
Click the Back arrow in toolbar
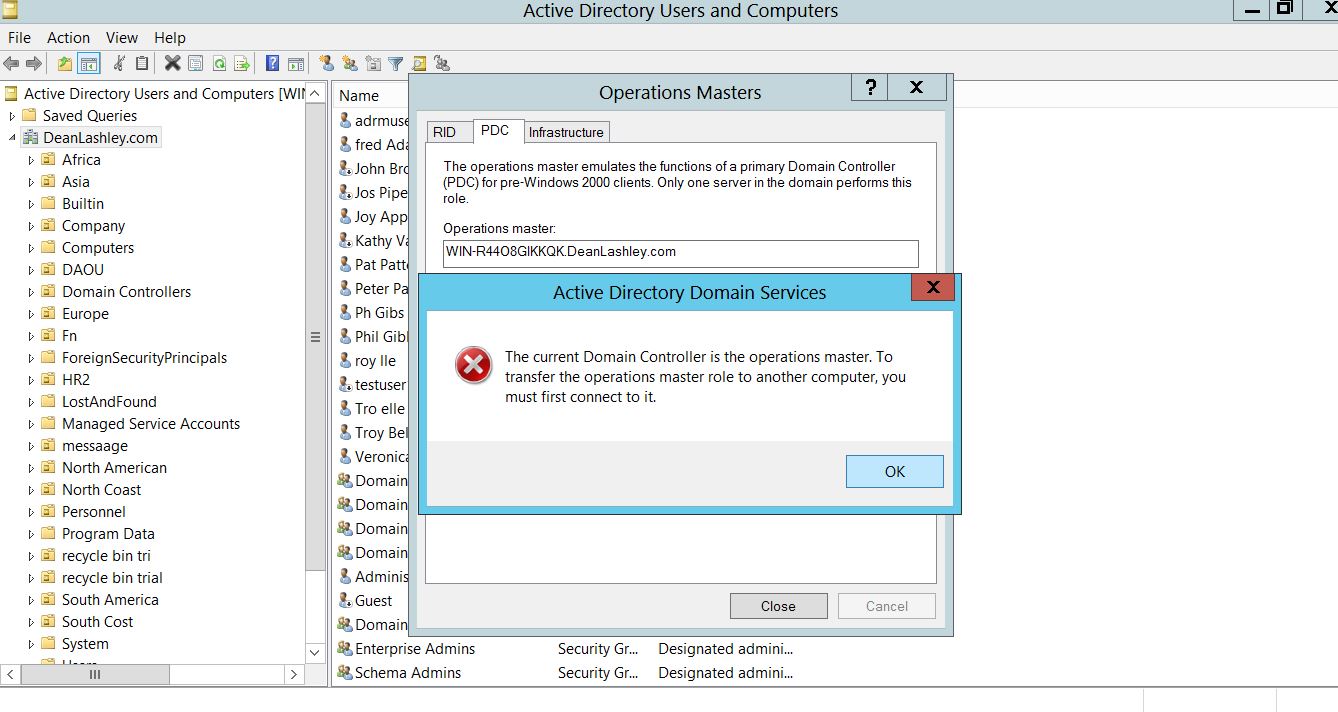12,64
